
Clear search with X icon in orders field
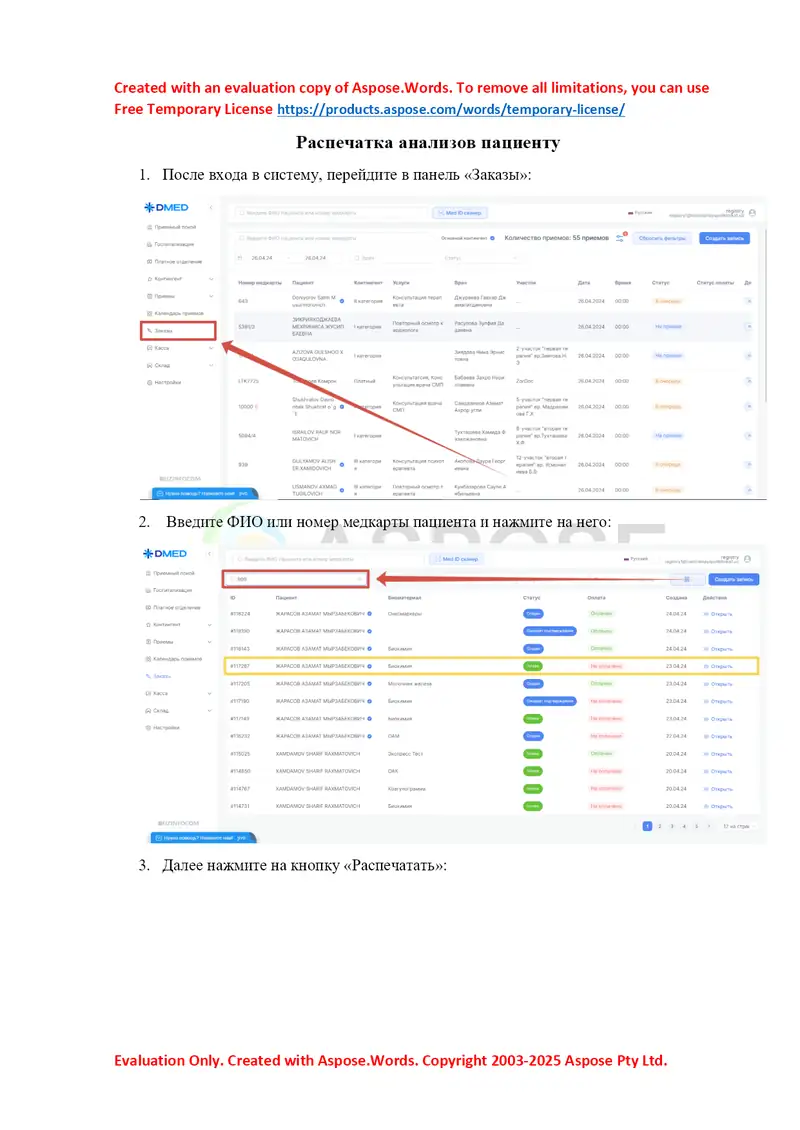pyautogui.click(x=360, y=579)
